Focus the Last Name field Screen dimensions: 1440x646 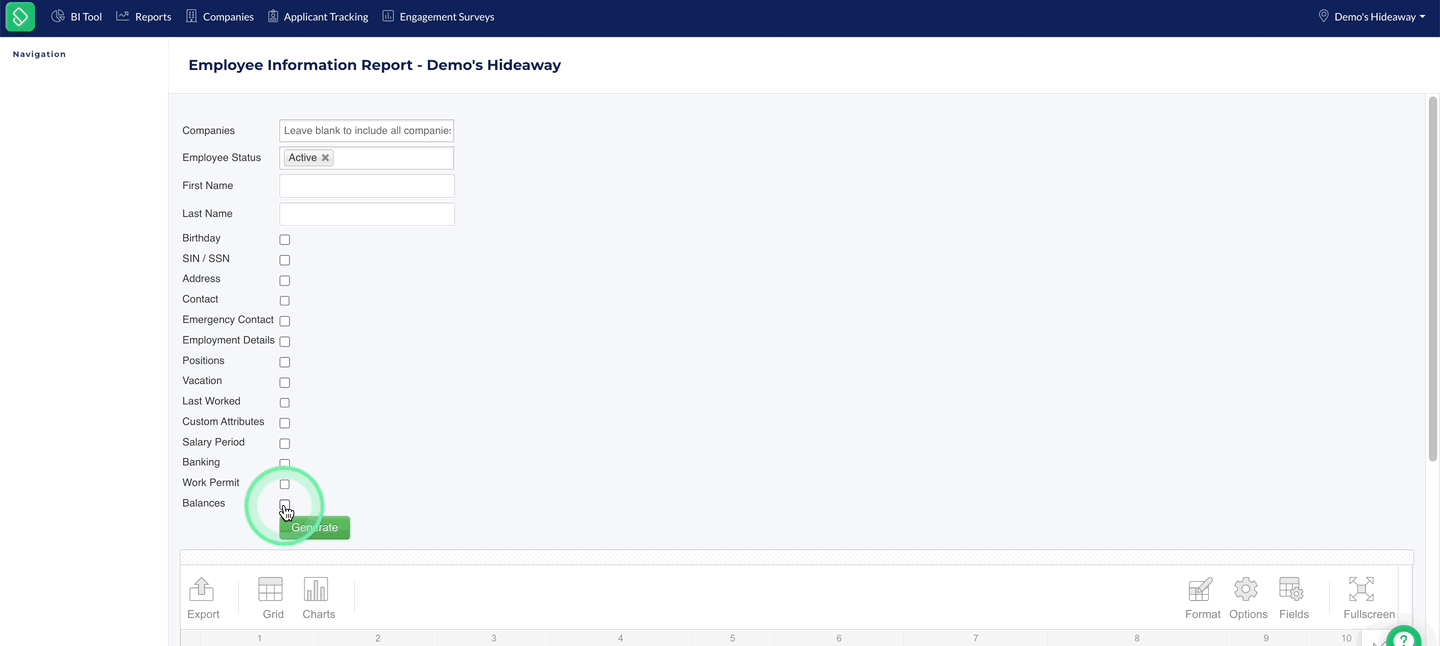click(367, 214)
